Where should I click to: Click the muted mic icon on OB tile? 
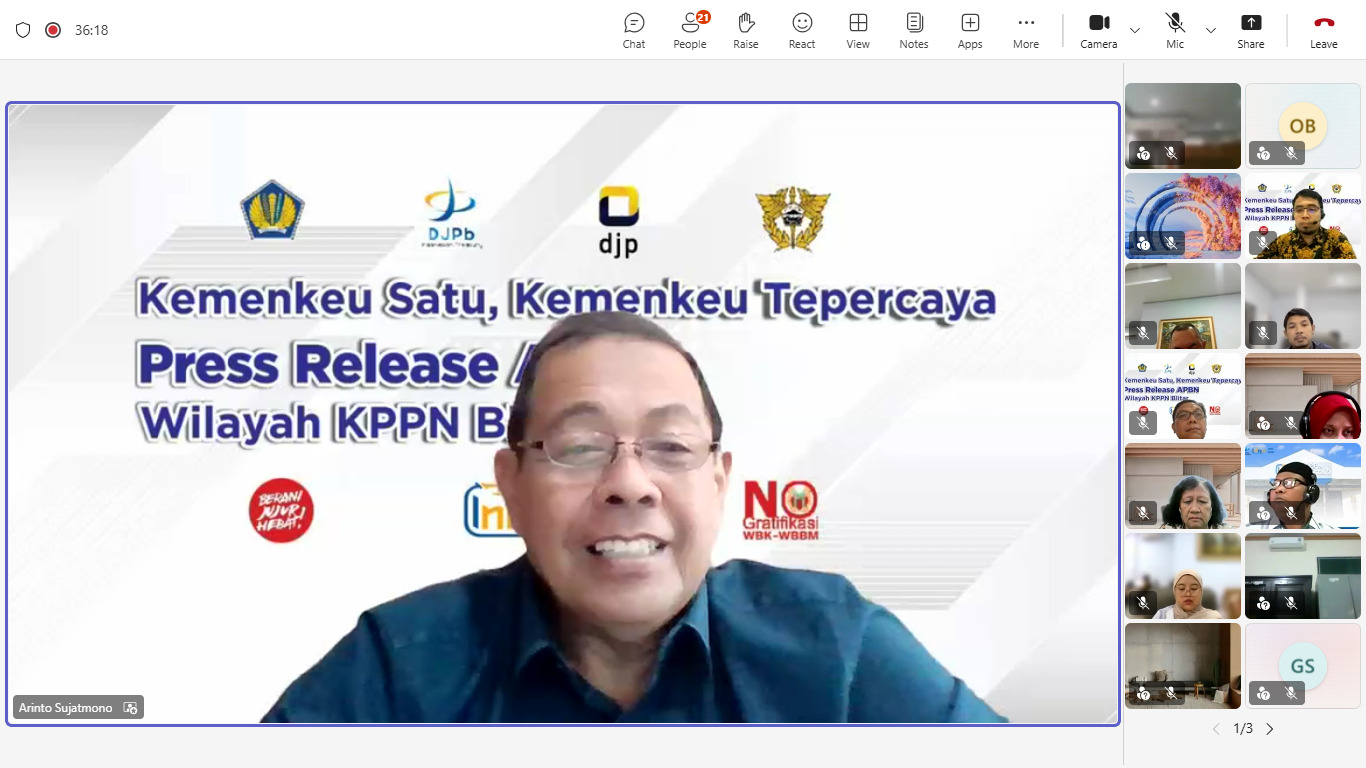[1291, 153]
